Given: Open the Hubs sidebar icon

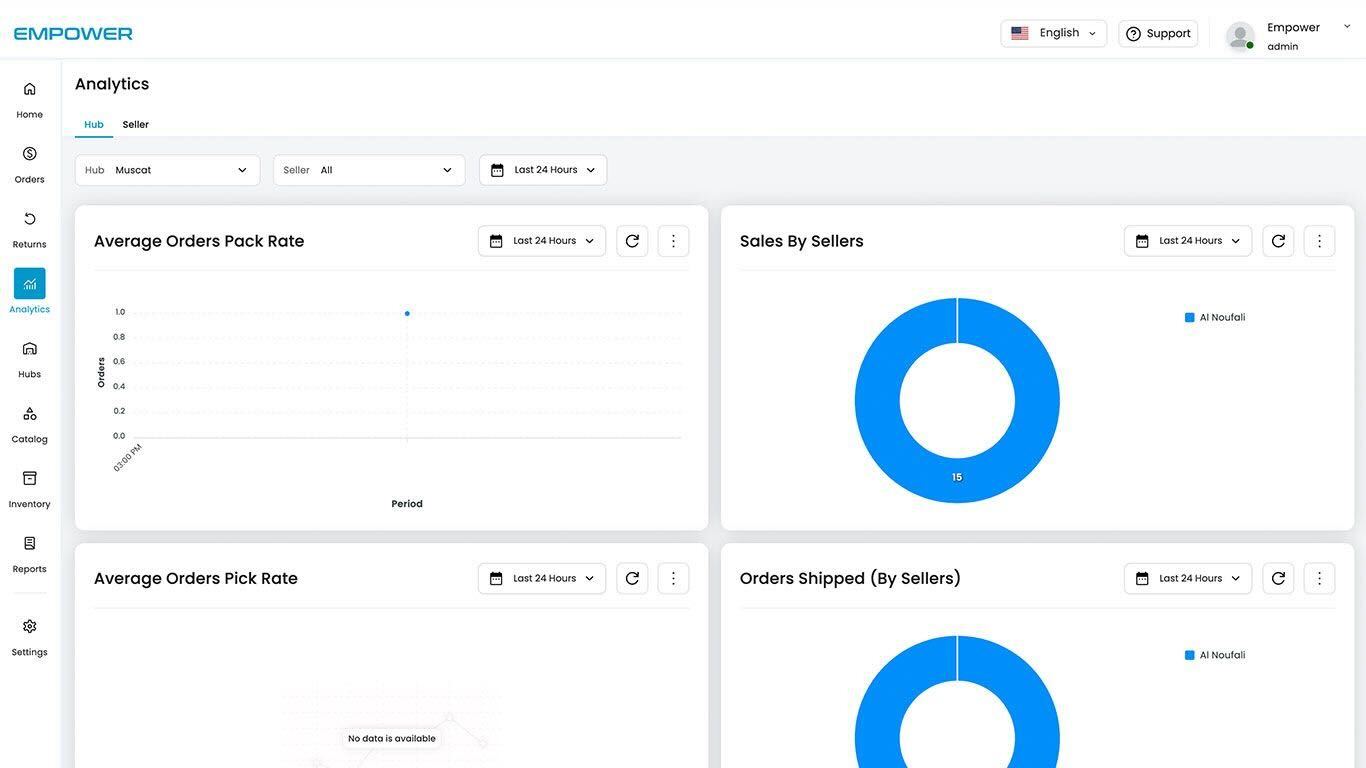Looking at the screenshot, I should (x=29, y=358).
